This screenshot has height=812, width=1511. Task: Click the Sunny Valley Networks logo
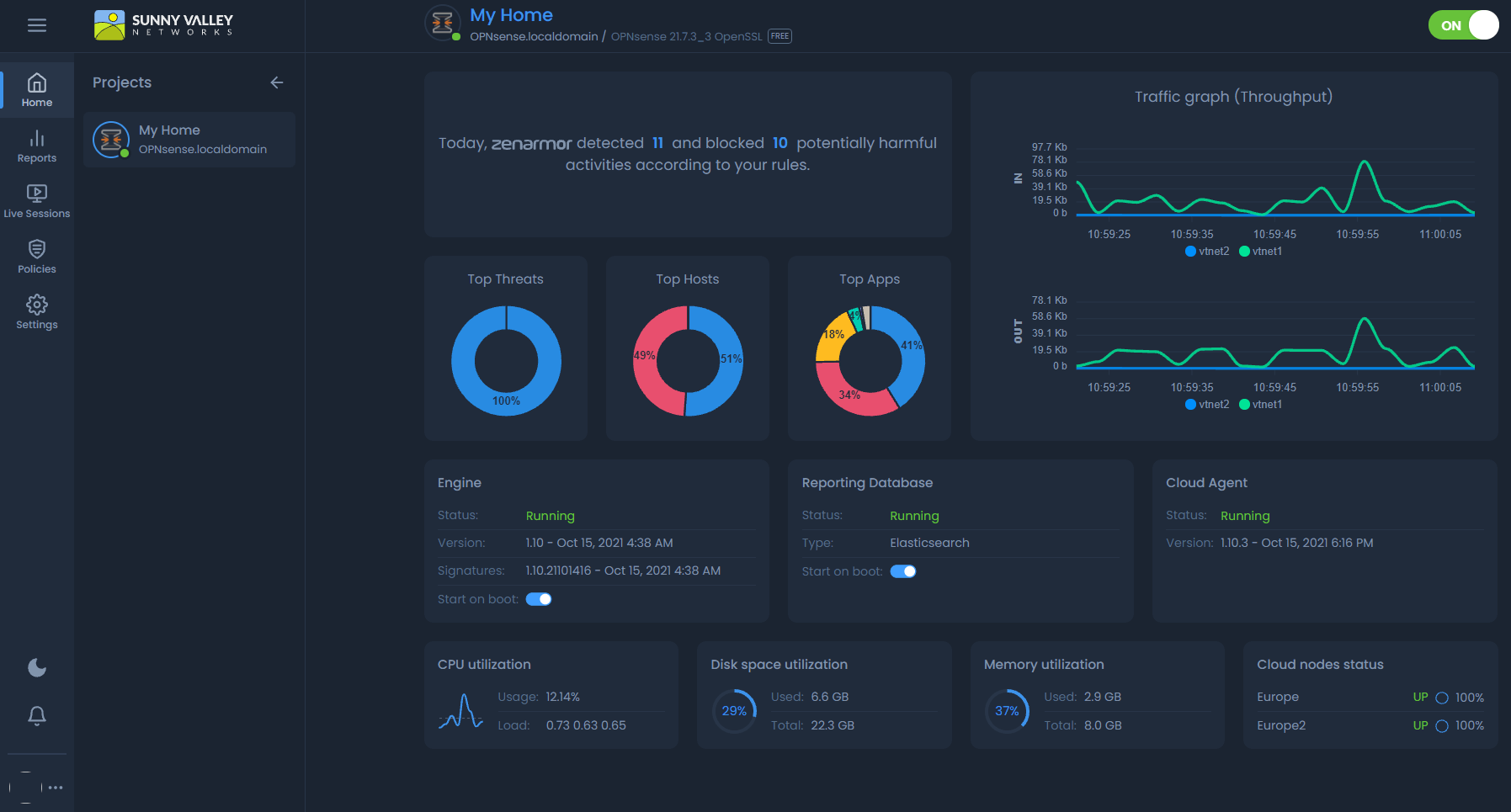tap(163, 25)
